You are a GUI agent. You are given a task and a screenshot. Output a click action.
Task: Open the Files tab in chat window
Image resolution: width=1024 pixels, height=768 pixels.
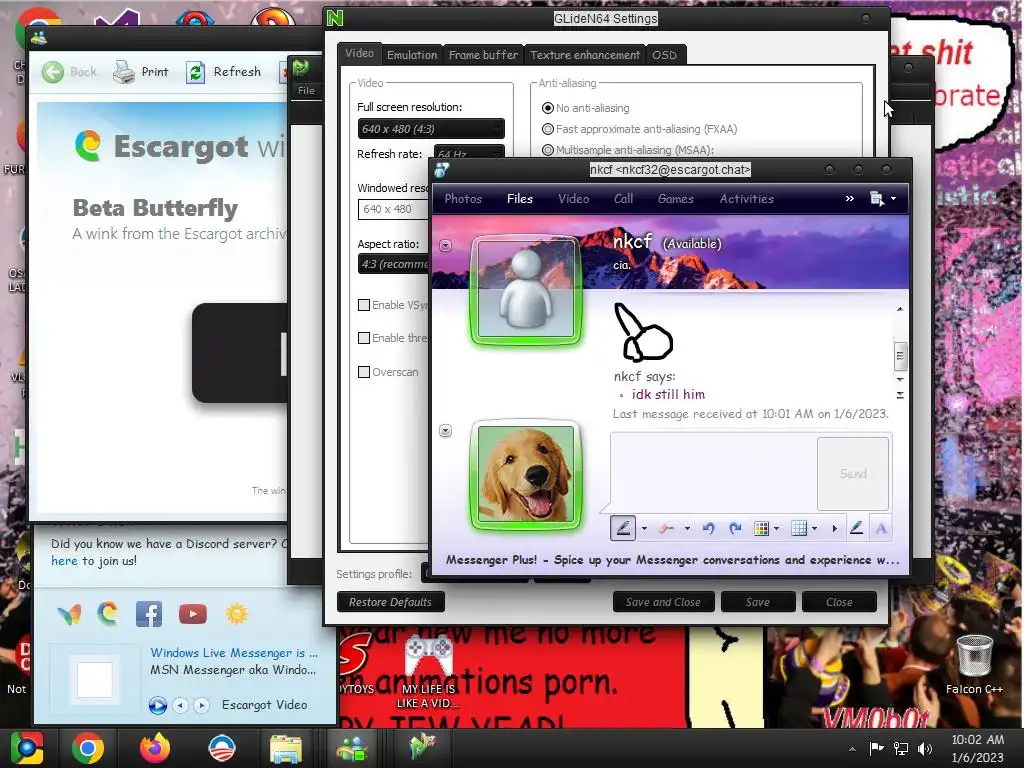coord(520,199)
